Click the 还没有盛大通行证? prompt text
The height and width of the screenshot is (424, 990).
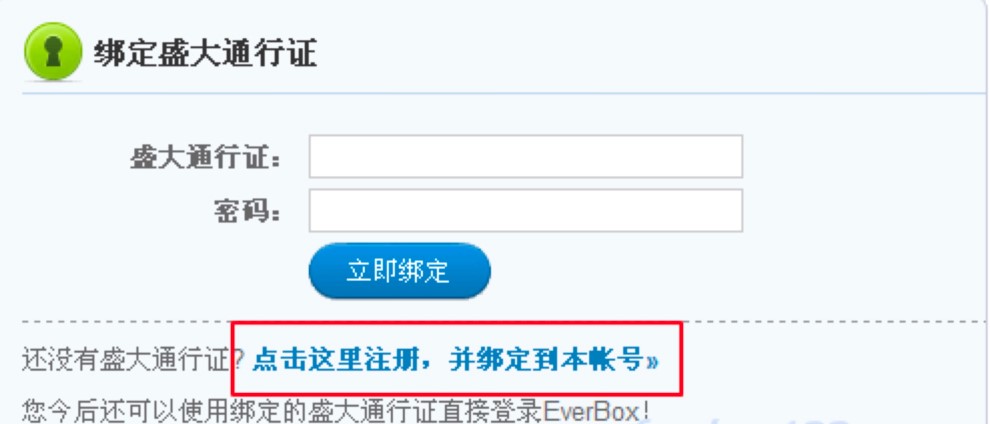pyautogui.click(x=133, y=361)
